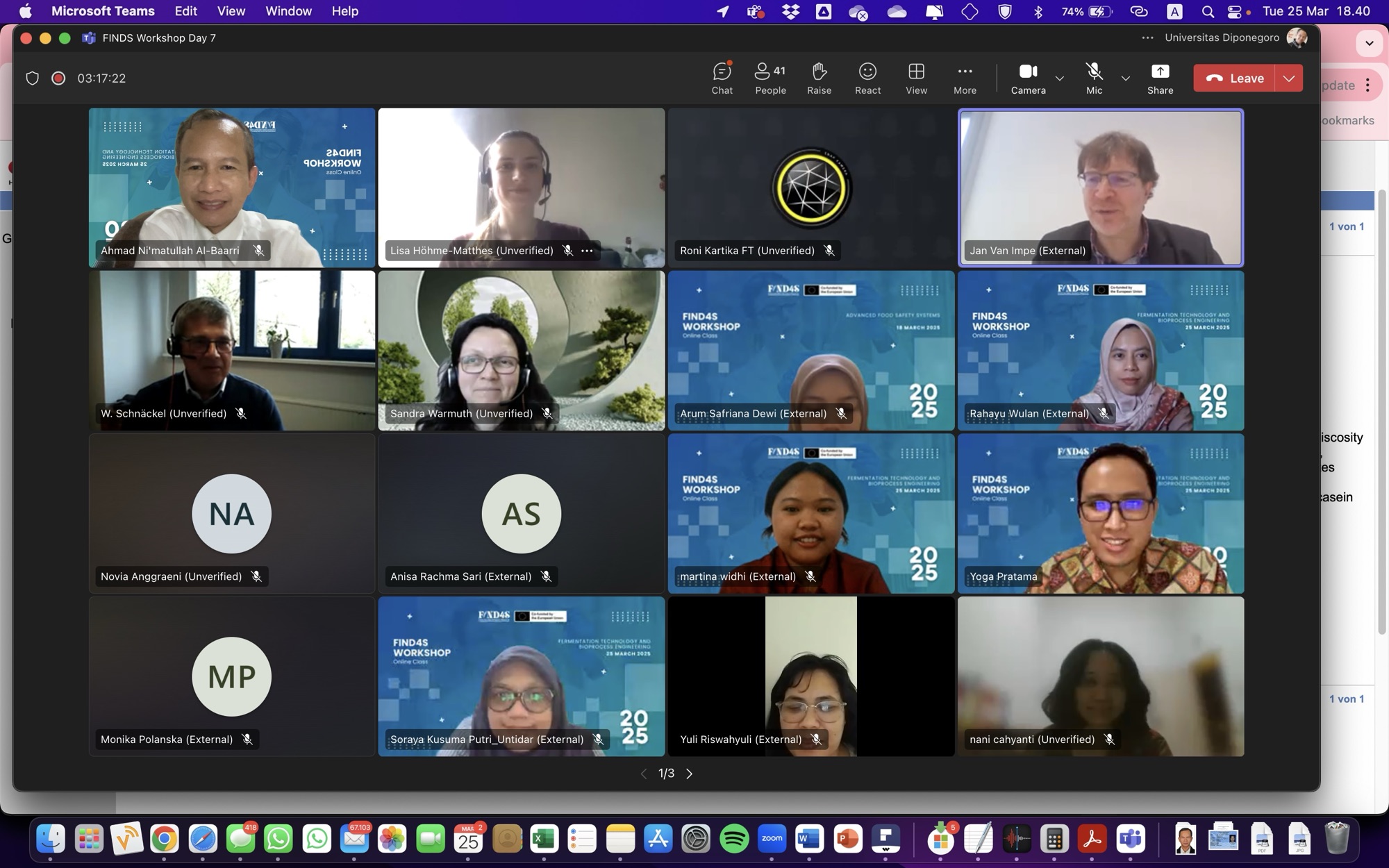Go to next participants page
This screenshot has height=868, width=1389.
(689, 774)
